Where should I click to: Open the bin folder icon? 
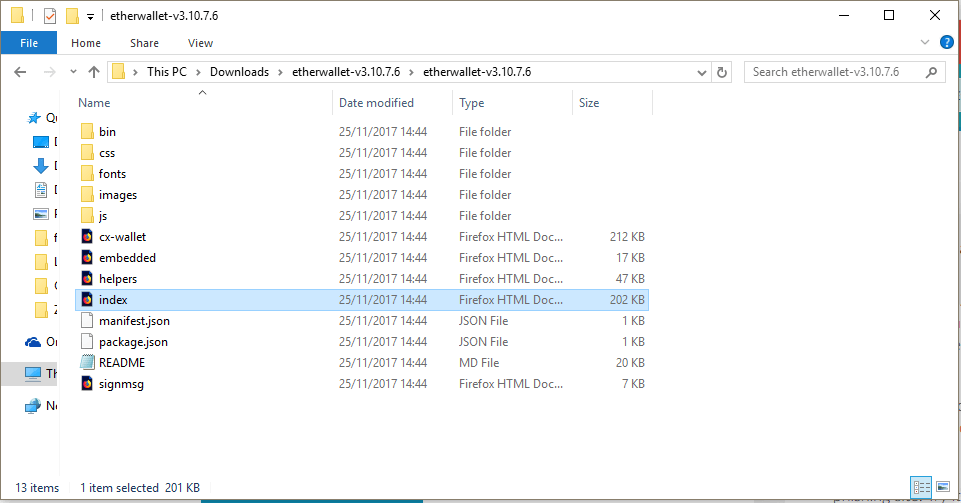(x=88, y=132)
